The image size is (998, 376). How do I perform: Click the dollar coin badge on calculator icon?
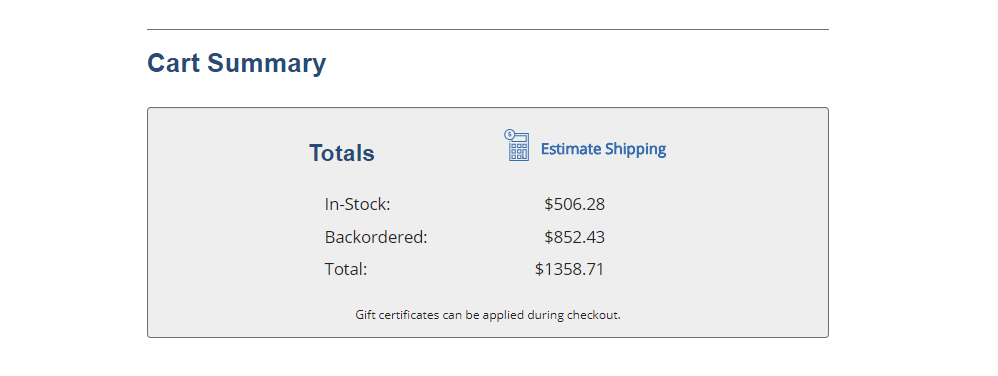coord(509,134)
